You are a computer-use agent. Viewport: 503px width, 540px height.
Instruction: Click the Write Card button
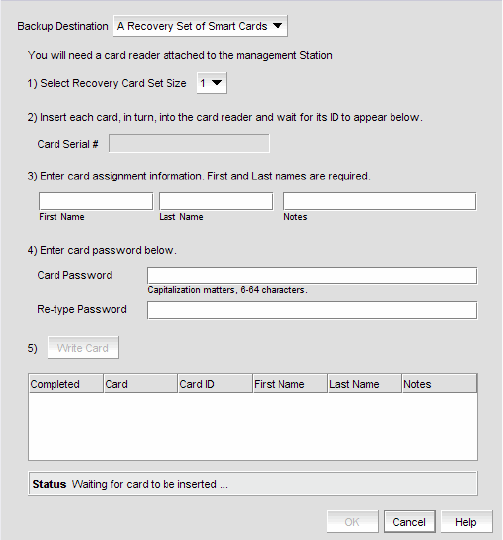click(83, 348)
